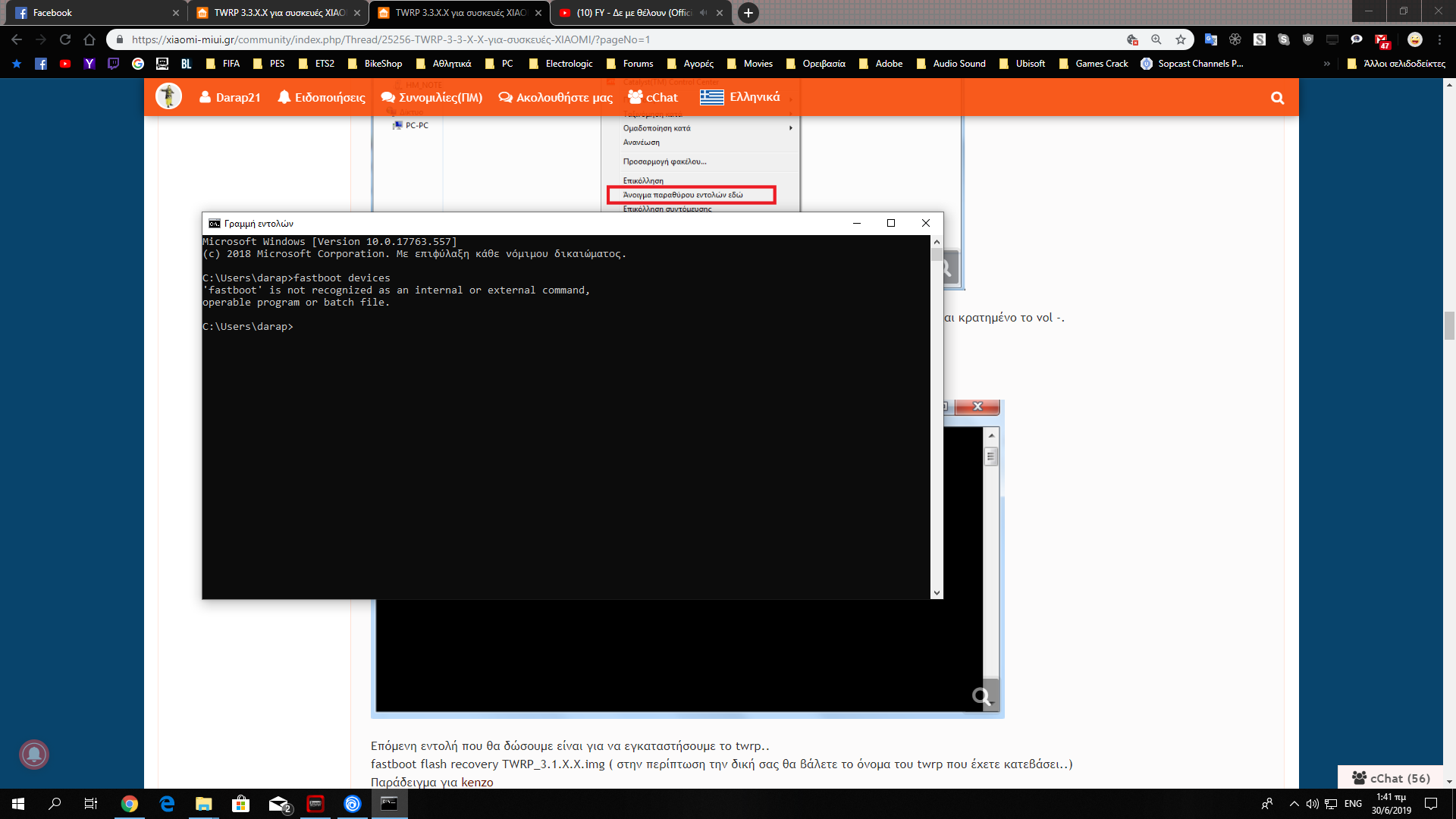1456x819 pixels.
Task: Open the Forums bookmark folder
Action: coord(629,64)
